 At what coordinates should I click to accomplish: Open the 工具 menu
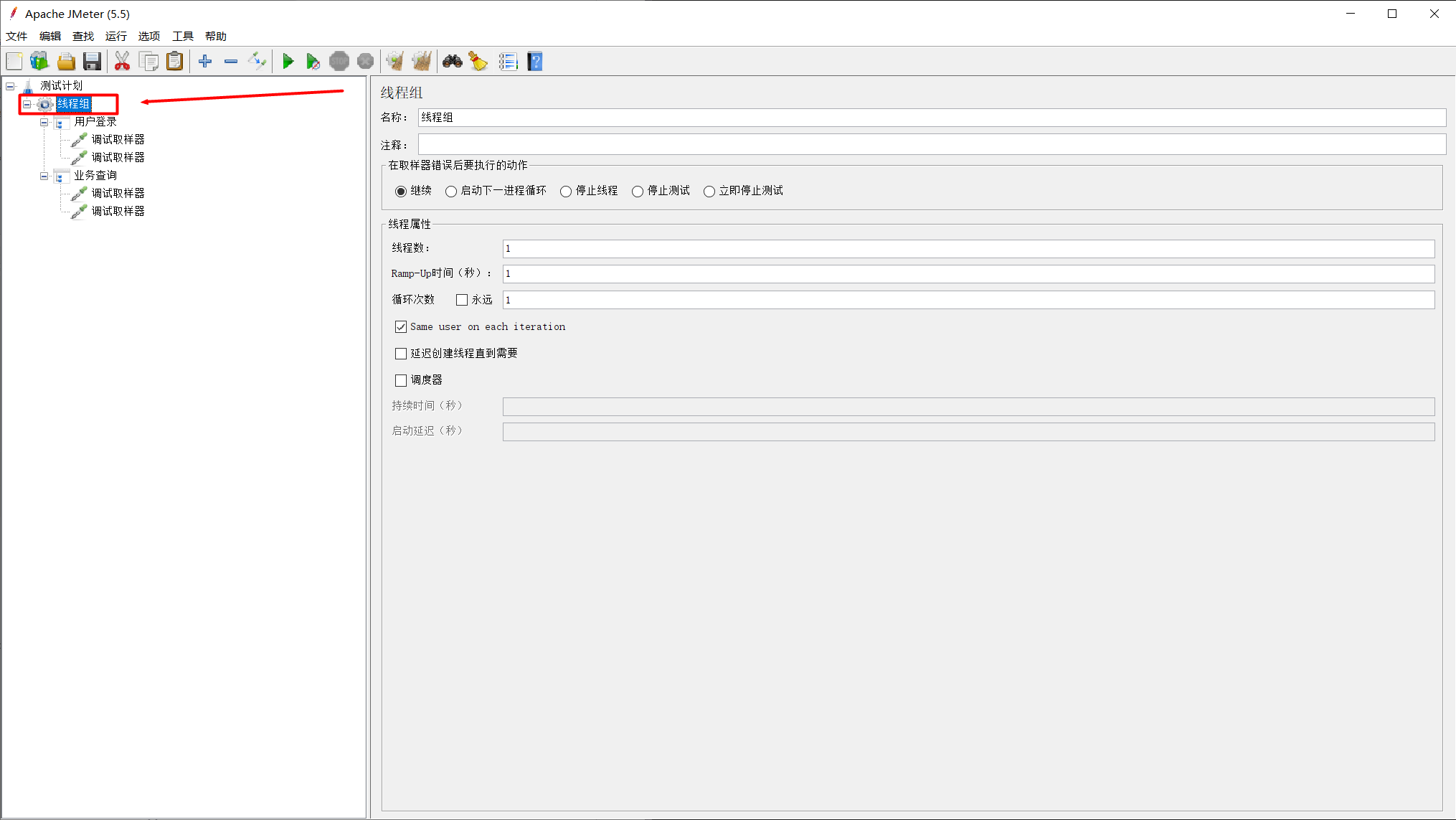(183, 37)
